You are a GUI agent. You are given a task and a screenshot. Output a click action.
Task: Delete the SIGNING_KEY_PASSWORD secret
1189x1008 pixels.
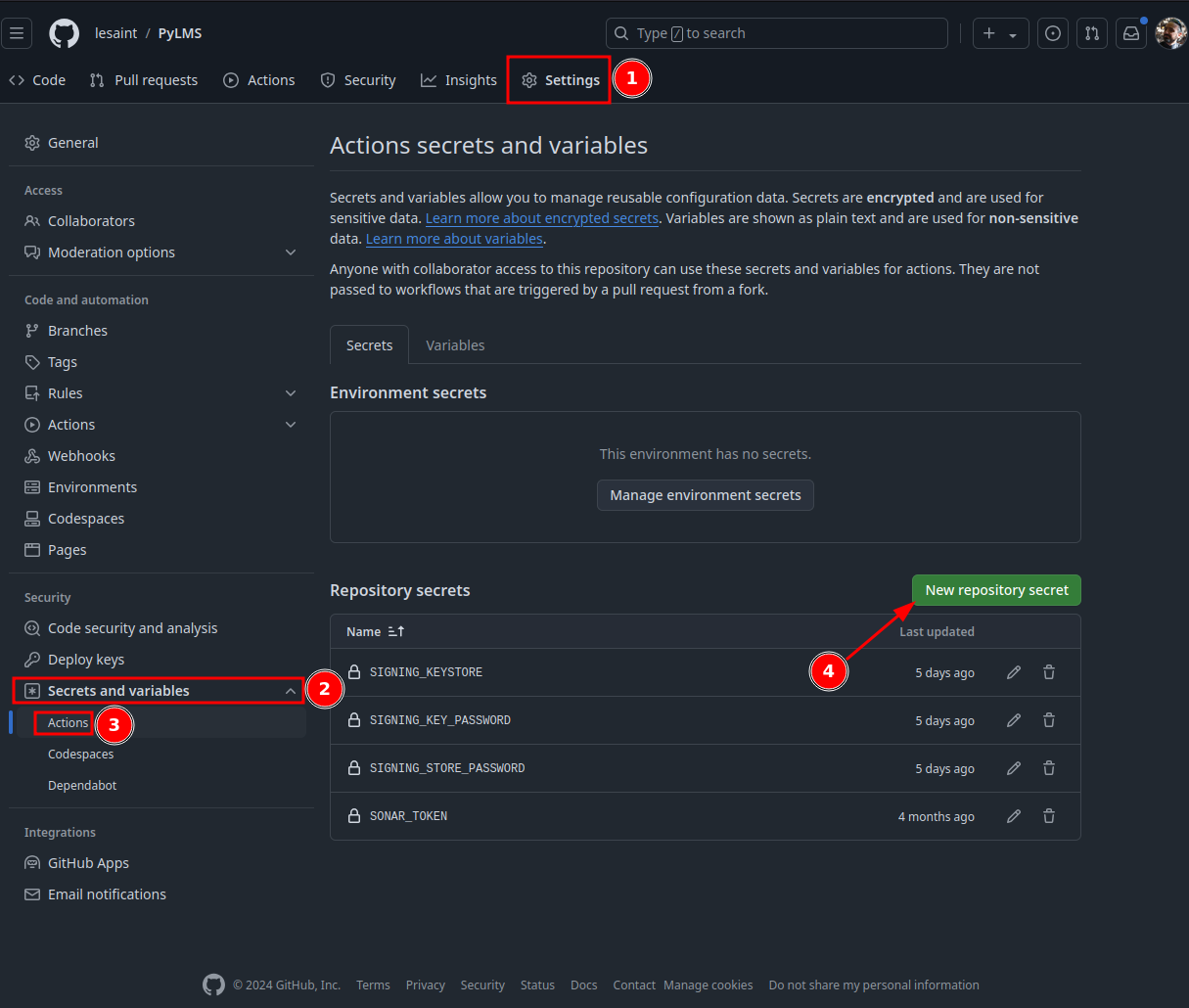click(x=1049, y=720)
